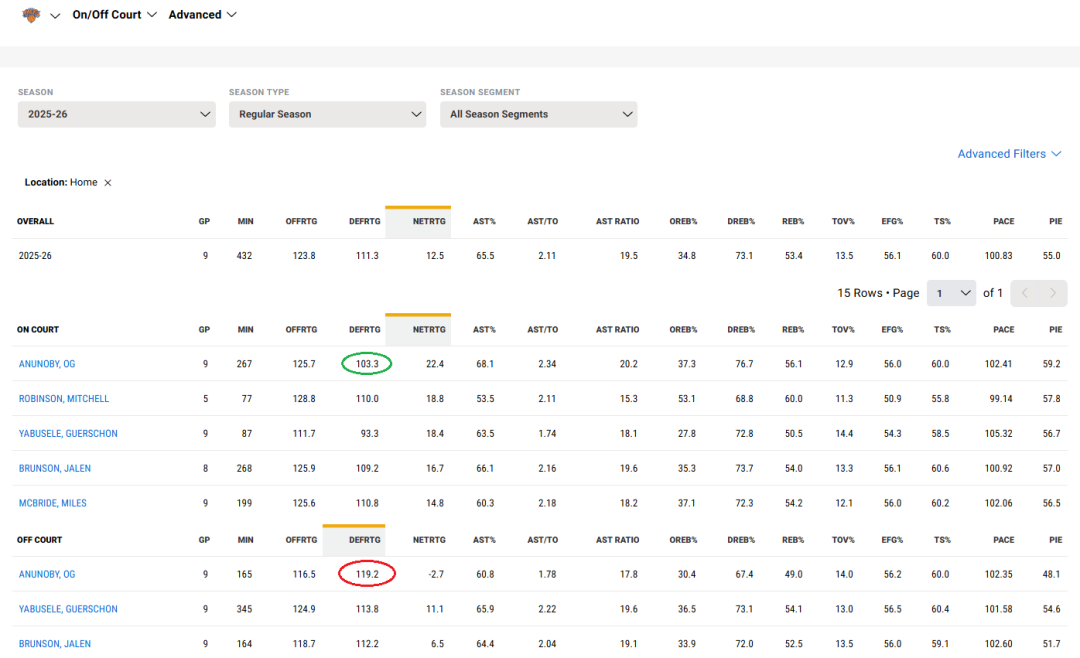The image size is (1080, 658).
Task: Expand Advanced Filters
Action: (x=1008, y=154)
